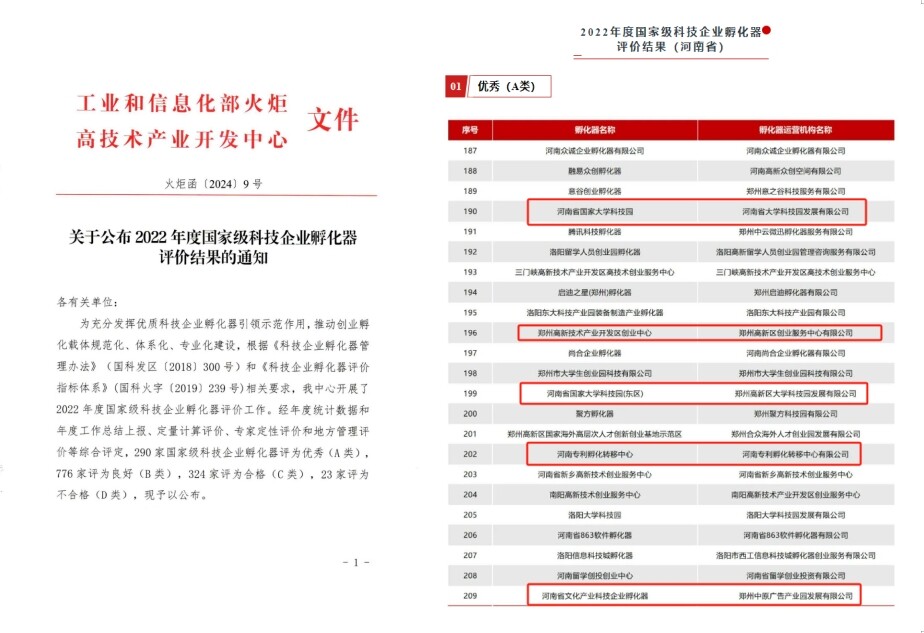Click the "孵化器名称" column header
This screenshot has width=924, height=633.
point(594,130)
